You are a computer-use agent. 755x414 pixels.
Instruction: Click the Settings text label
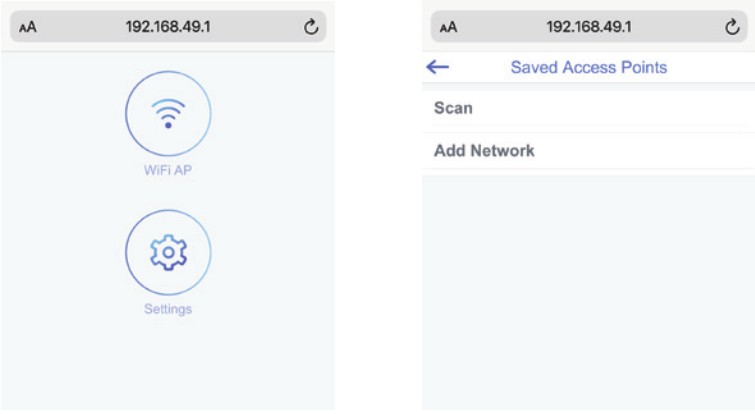pos(168,309)
